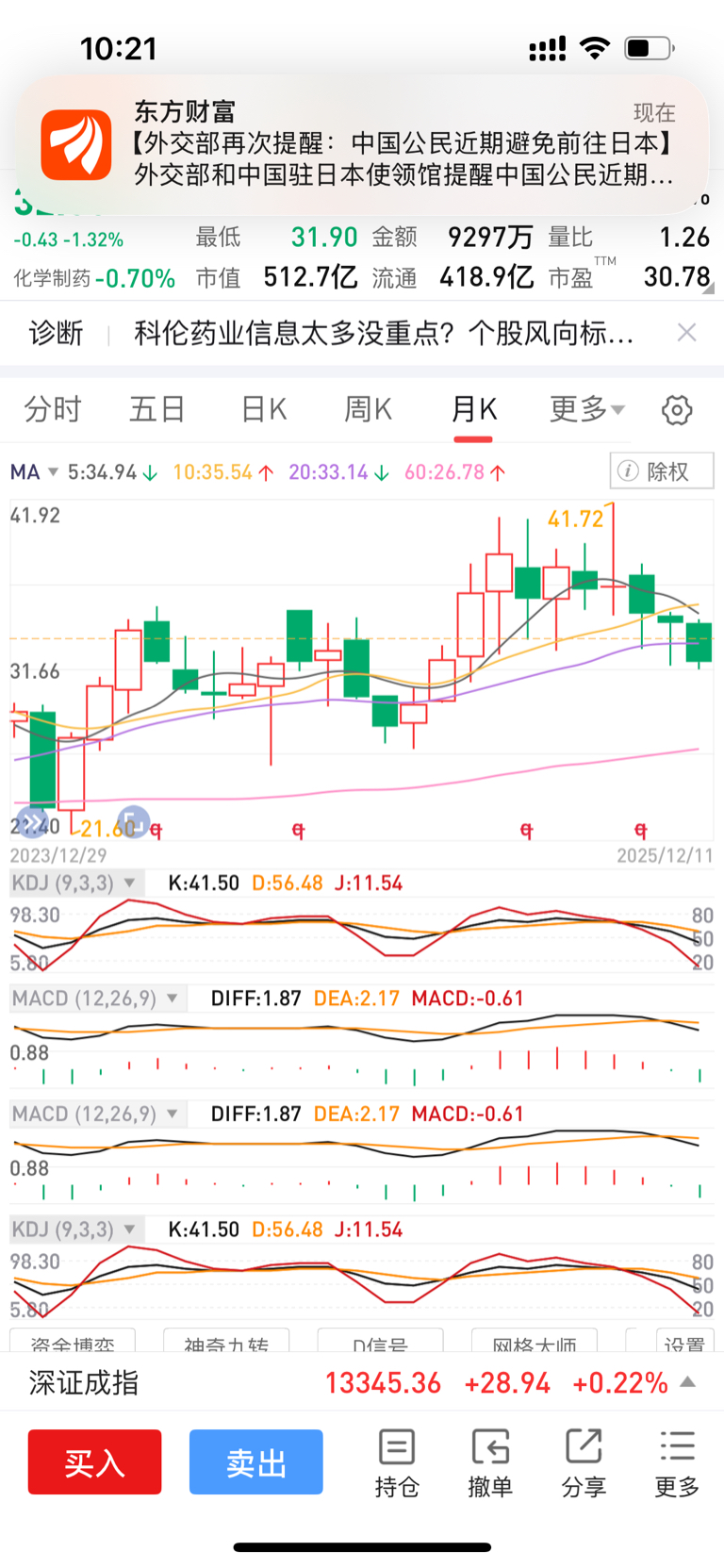This screenshot has width=724, height=1568.
Task: Tap the 最低 31.90 value
Action: (x=324, y=237)
